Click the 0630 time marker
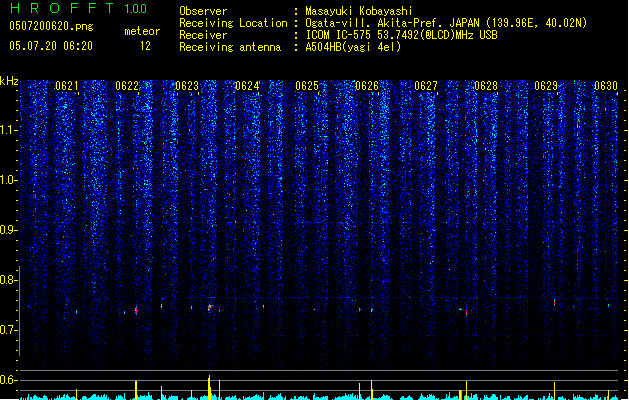This screenshot has height=400, width=629. point(606,86)
